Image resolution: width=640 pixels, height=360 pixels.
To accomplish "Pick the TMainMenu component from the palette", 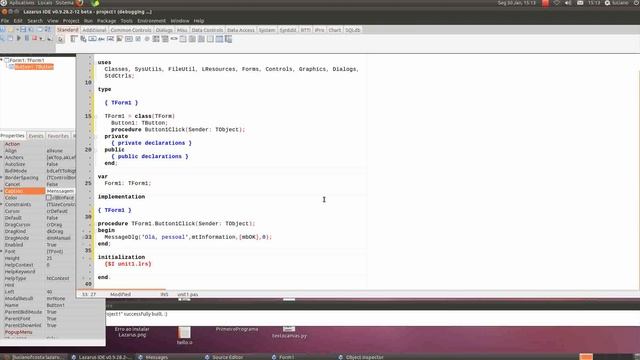I will click(x=74, y=39).
